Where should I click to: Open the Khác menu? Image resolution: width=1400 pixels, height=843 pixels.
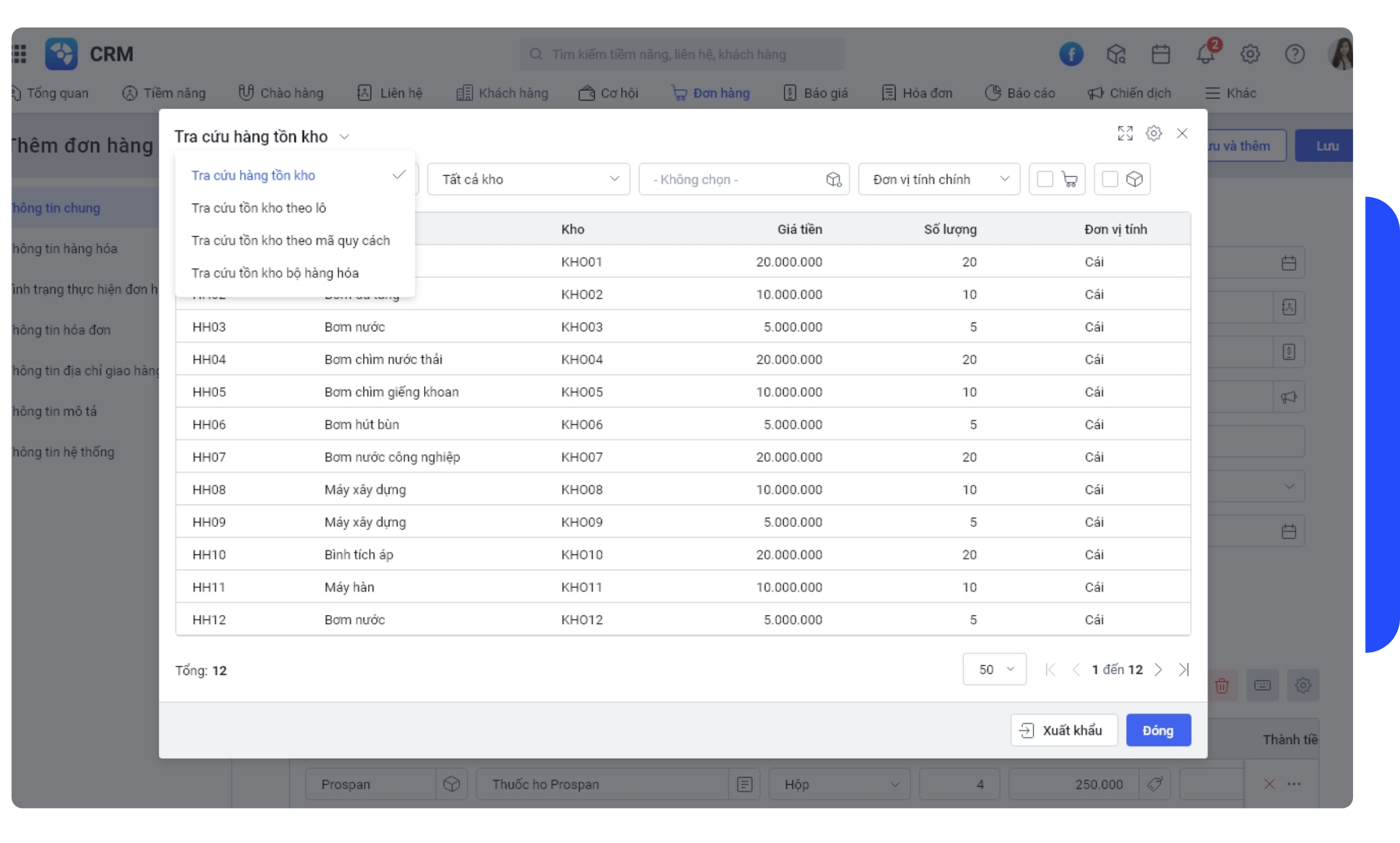tap(1230, 93)
